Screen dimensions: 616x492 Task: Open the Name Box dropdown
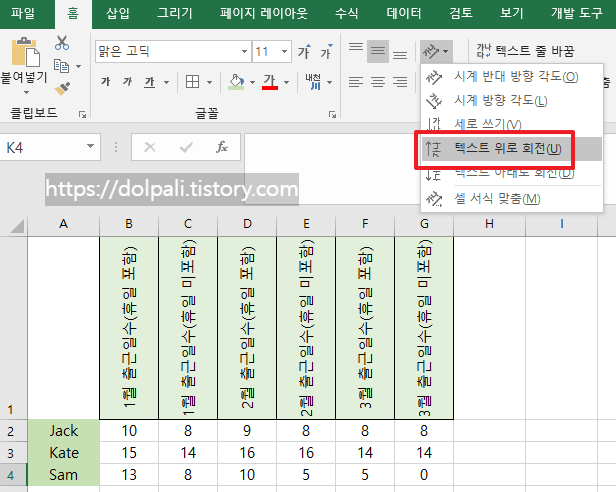pos(90,147)
